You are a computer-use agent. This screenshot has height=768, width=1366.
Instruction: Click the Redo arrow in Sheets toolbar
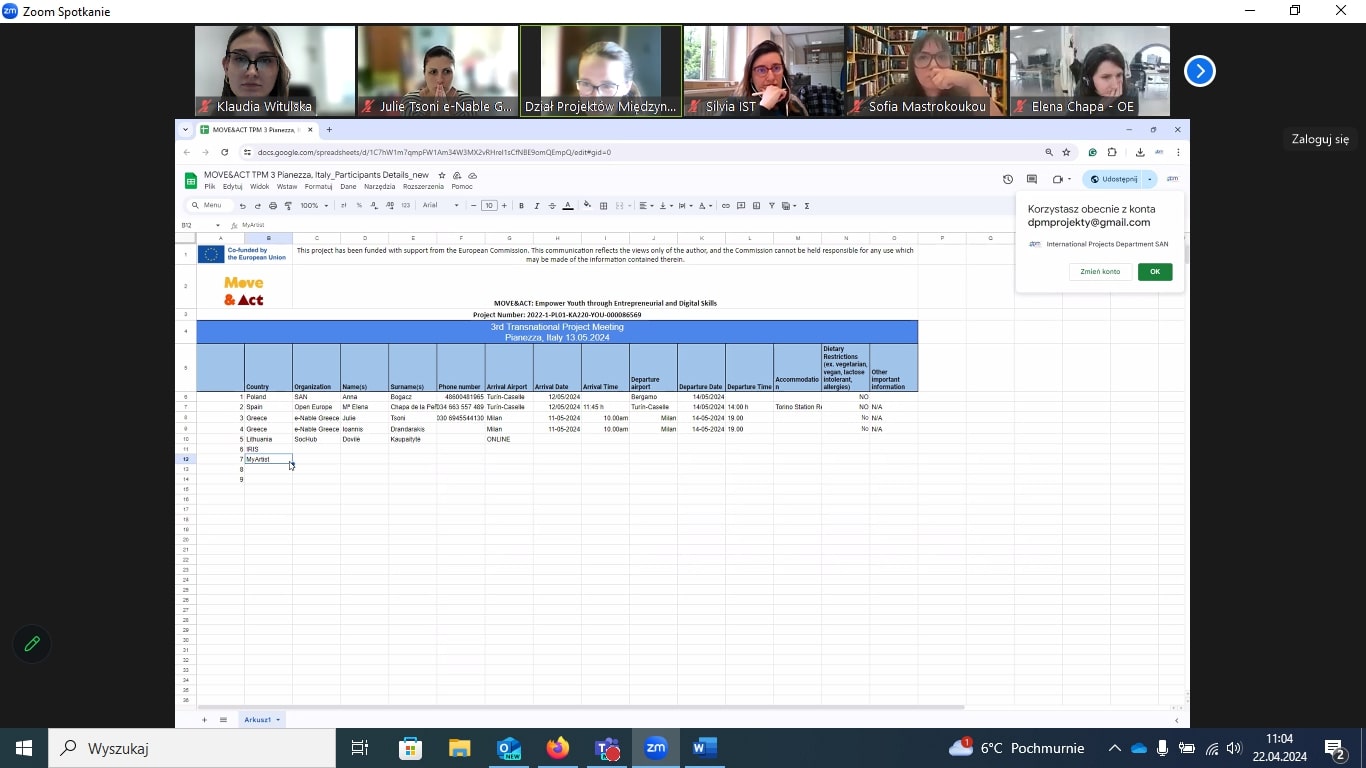point(257,206)
